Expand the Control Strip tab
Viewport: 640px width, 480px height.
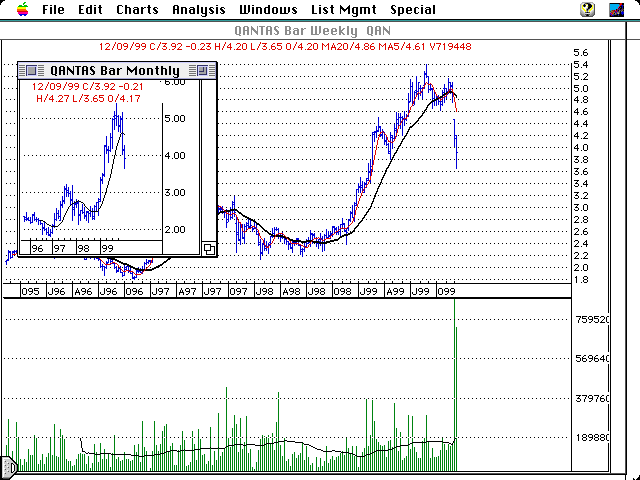coord(8,466)
